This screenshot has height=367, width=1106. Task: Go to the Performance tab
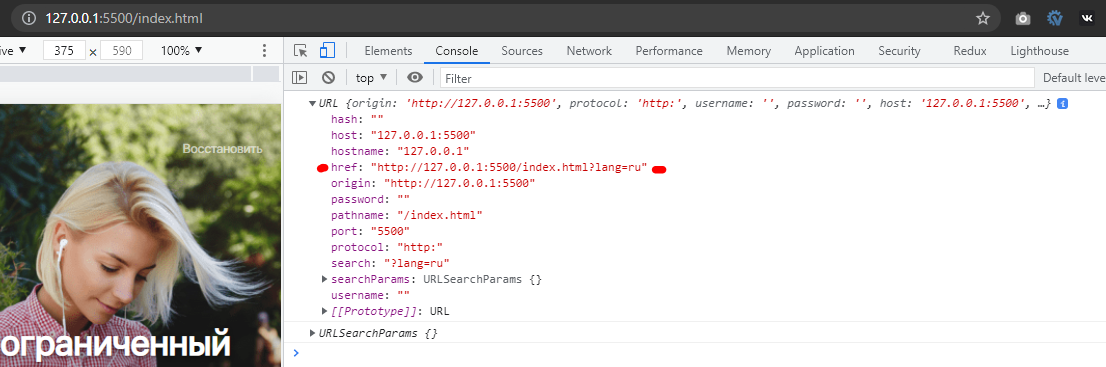pyautogui.click(x=669, y=51)
